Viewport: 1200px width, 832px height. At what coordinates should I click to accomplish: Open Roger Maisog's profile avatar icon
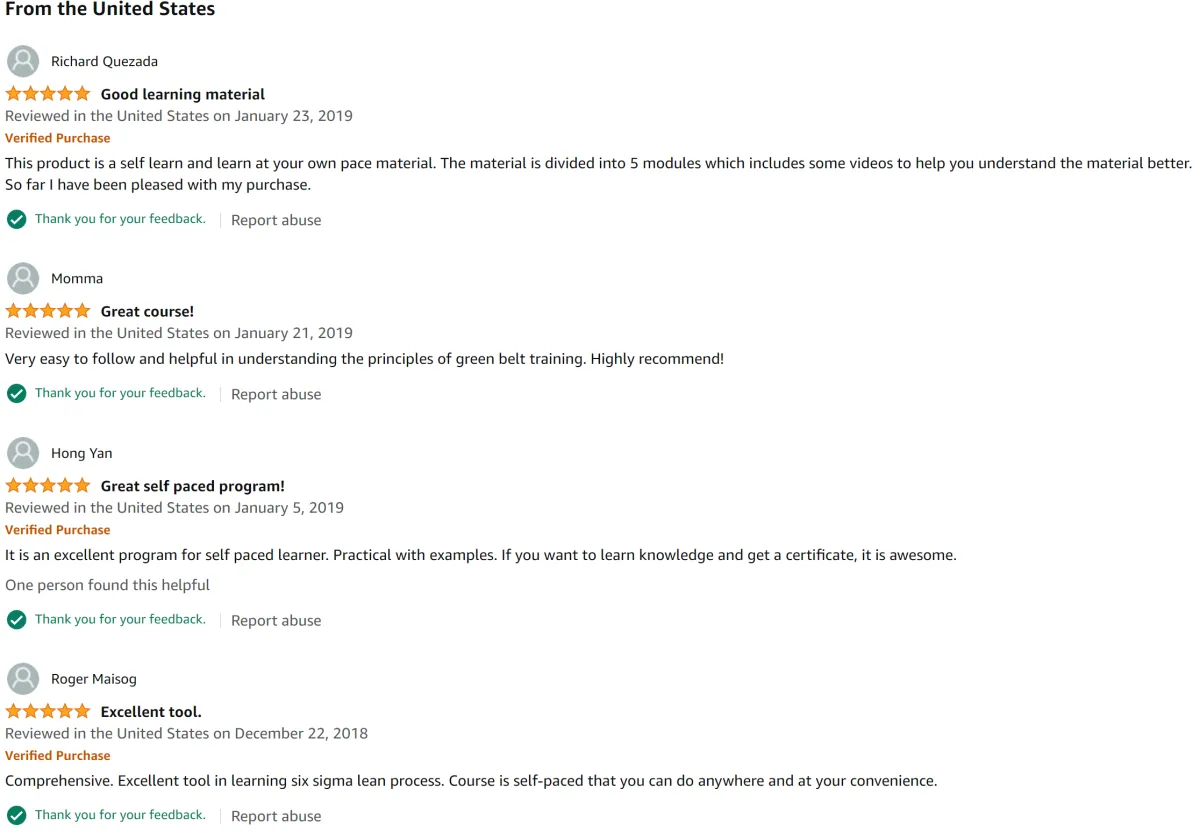23,679
